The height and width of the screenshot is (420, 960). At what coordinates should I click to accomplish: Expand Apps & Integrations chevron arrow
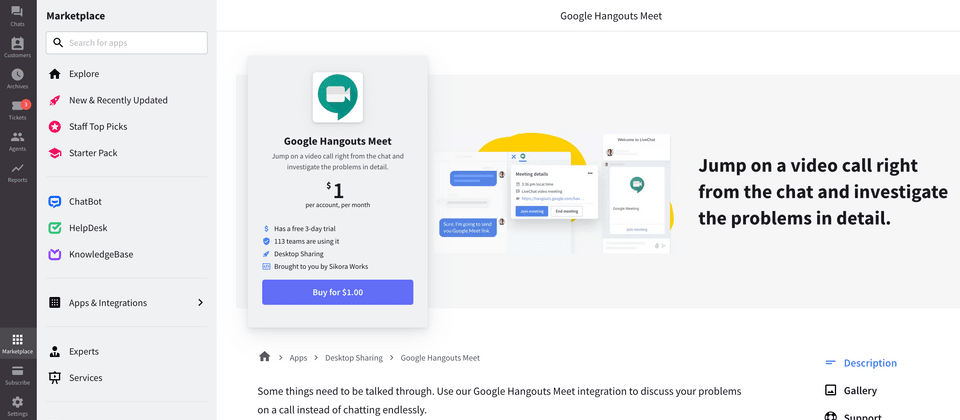click(200, 302)
